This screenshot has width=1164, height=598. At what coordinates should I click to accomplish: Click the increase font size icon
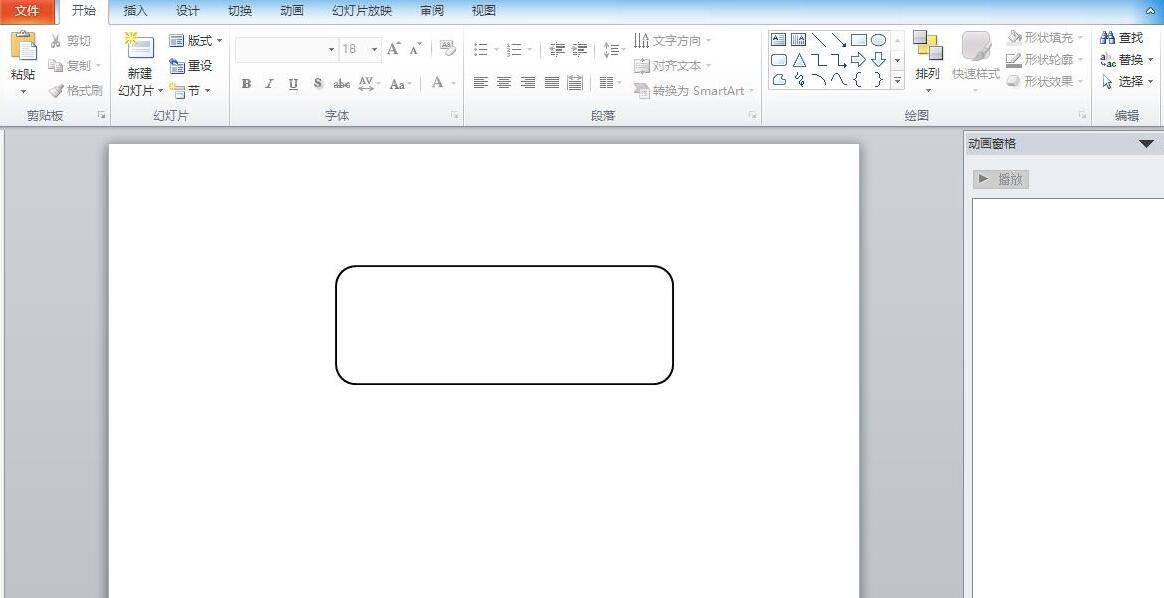[x=393, y=48]
